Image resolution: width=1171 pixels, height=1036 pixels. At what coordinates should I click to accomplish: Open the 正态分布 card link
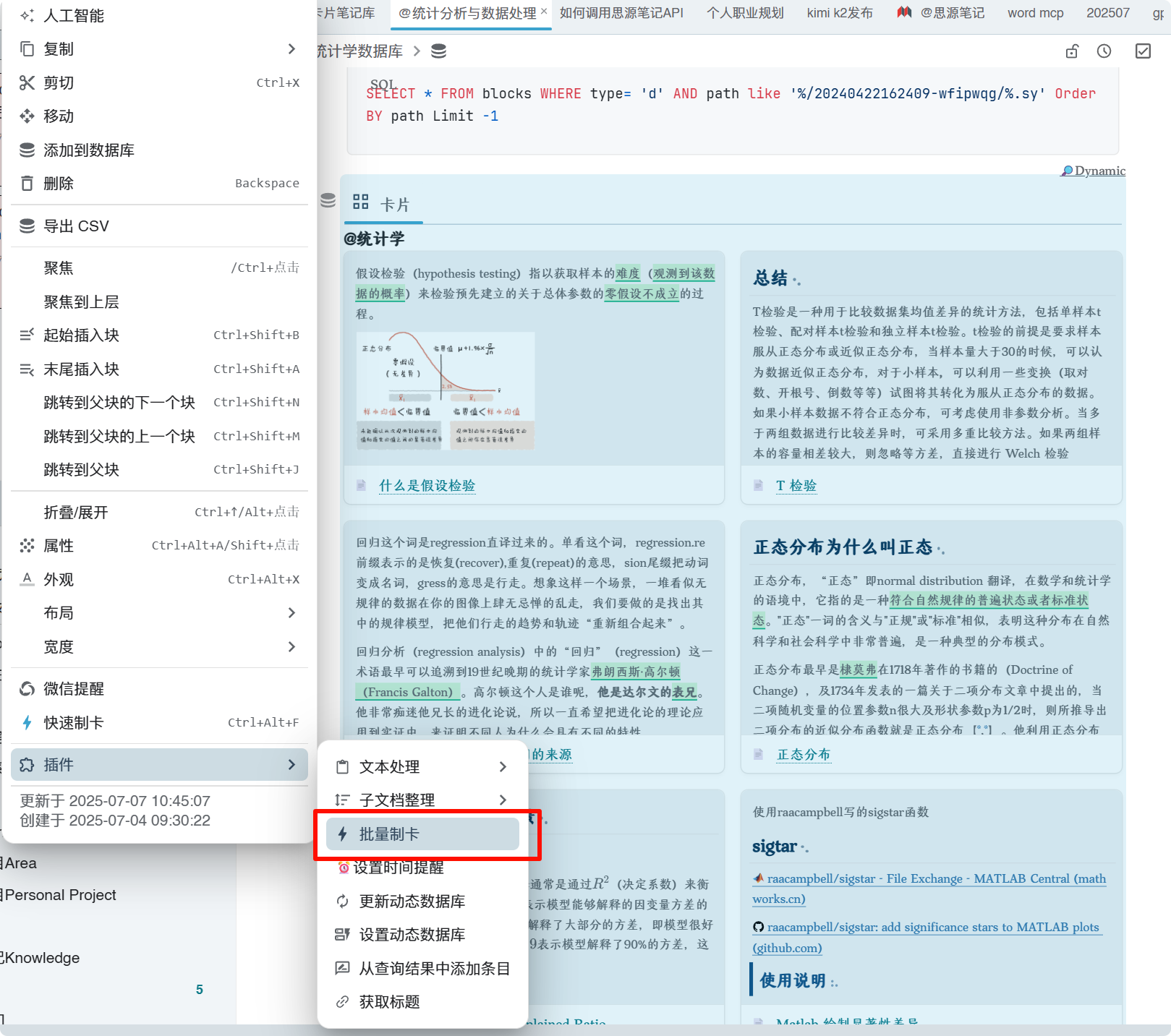803,754
